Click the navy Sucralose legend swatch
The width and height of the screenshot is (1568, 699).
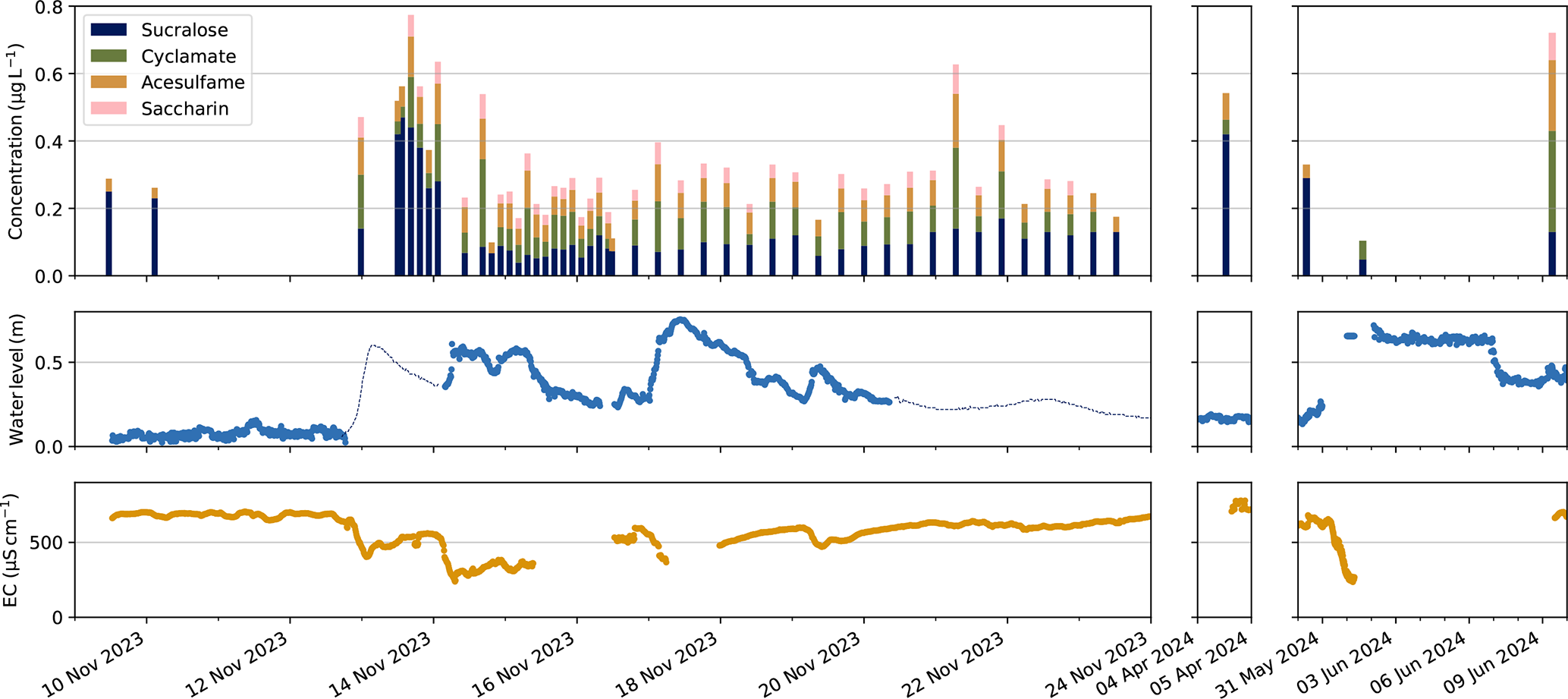point(108,30)
